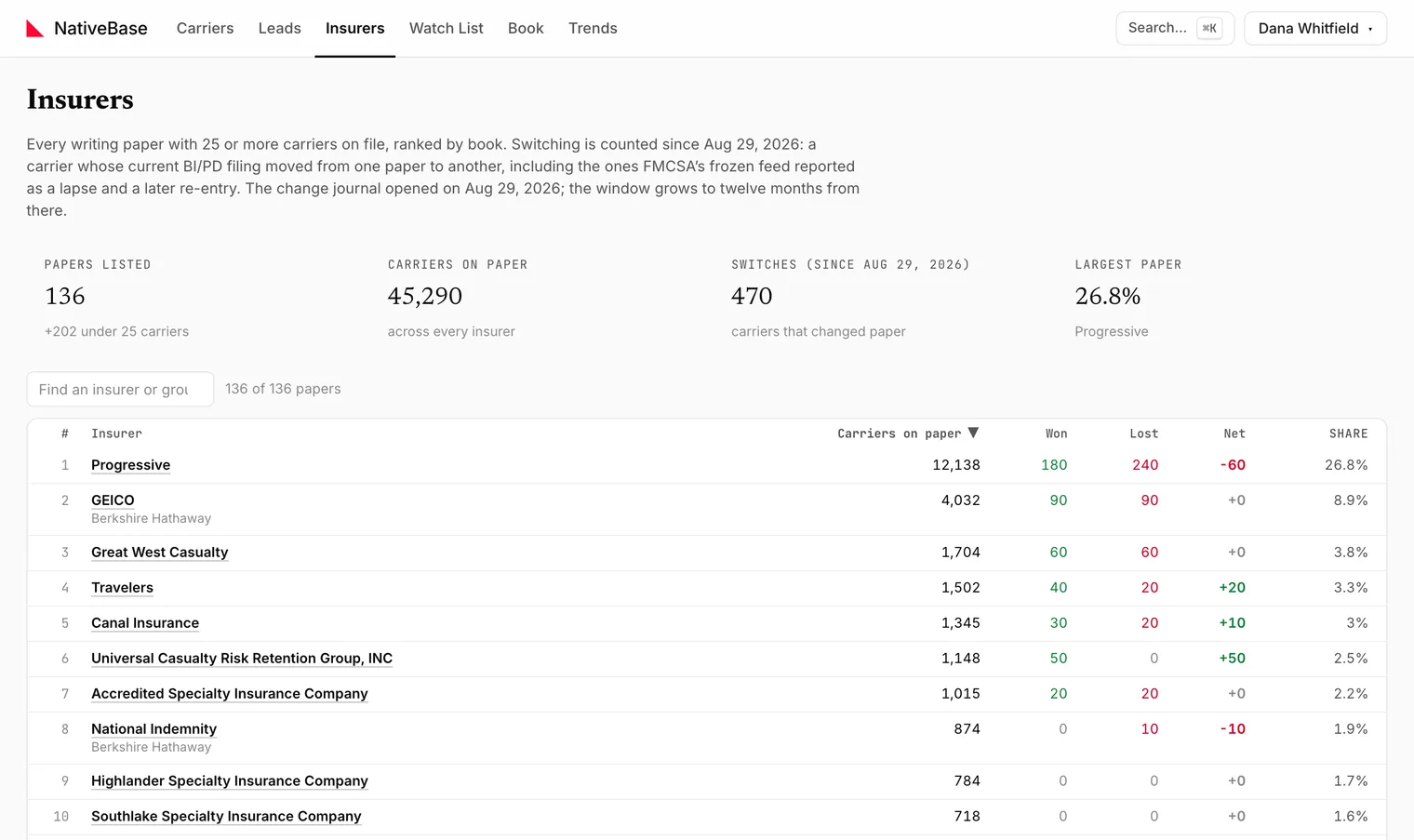This screenshot has width=1414, height=840.
Task: Click Accredited Specialty's 1,015 carriers cell
Action: tap(961, 694)
